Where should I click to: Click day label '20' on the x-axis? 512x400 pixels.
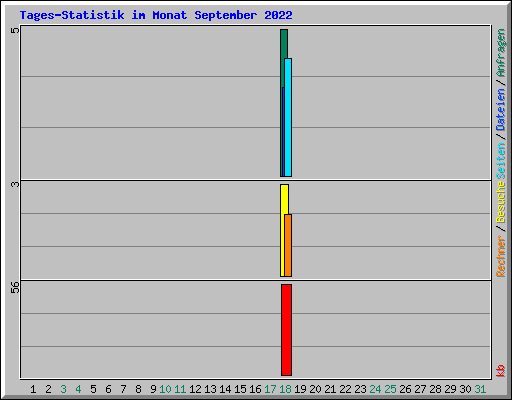click(x=315, y=389)
